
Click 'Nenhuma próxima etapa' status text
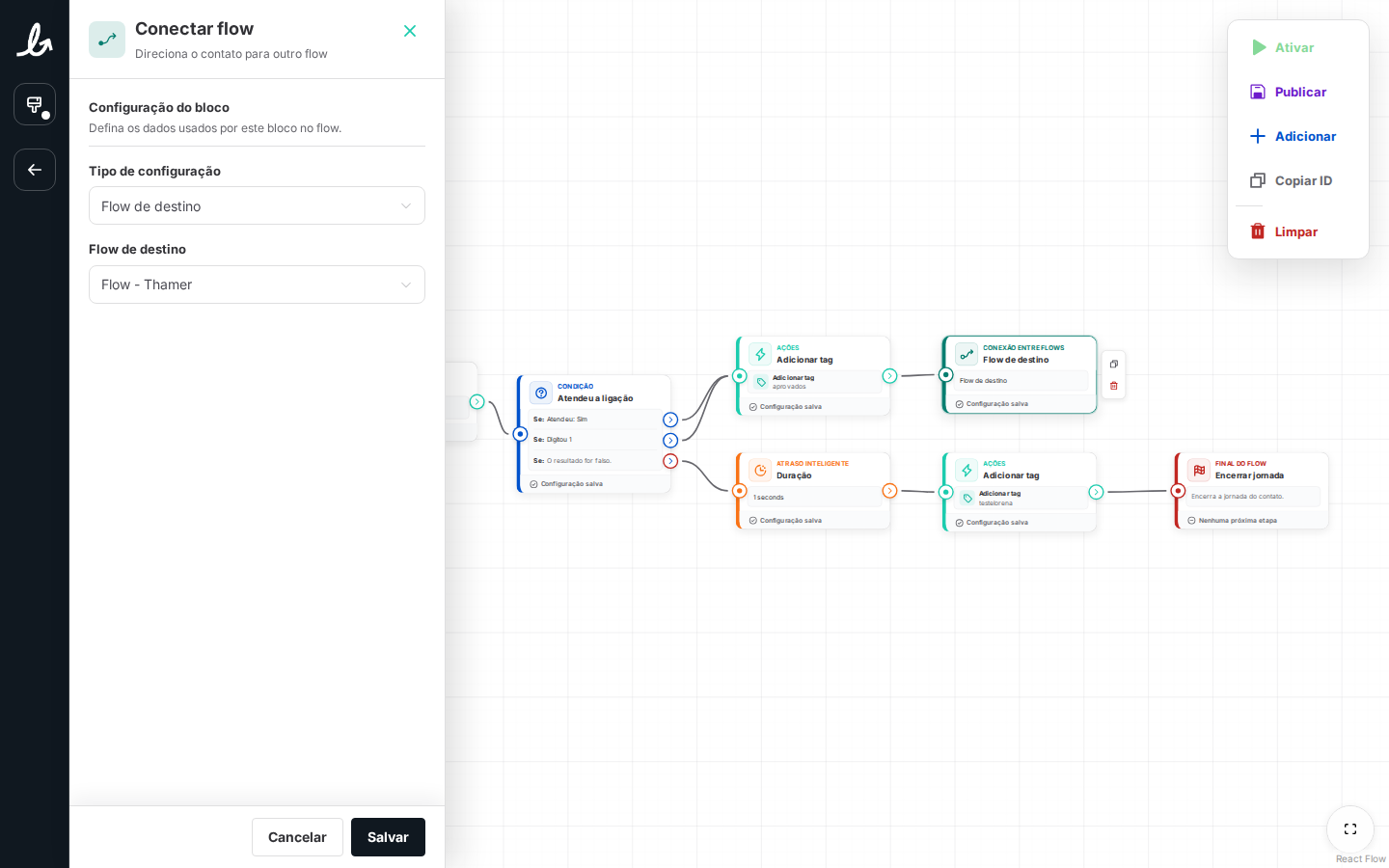point(1238,521)
